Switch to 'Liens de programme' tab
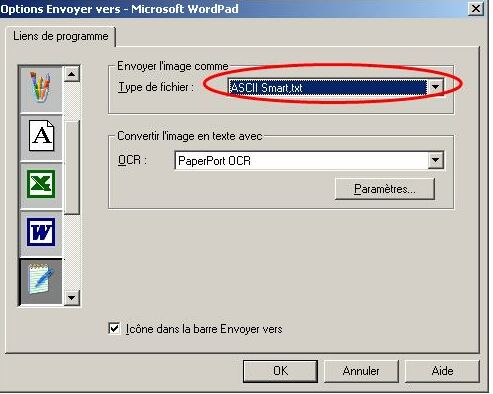This screenshot has height=394, width=493. [x=60, y=36]
